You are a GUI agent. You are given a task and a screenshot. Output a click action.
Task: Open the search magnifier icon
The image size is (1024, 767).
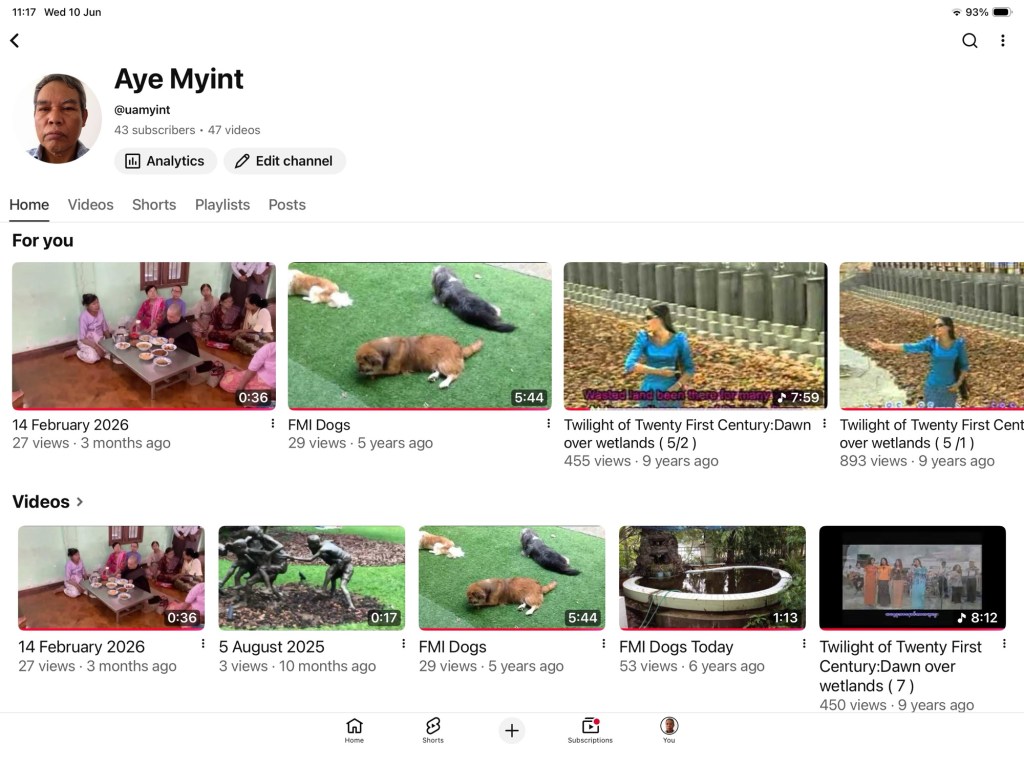(970, 41)
